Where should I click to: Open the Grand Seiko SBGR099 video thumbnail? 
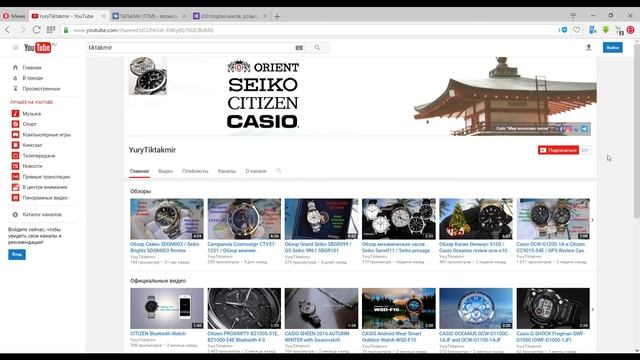[x=321, y=219]
